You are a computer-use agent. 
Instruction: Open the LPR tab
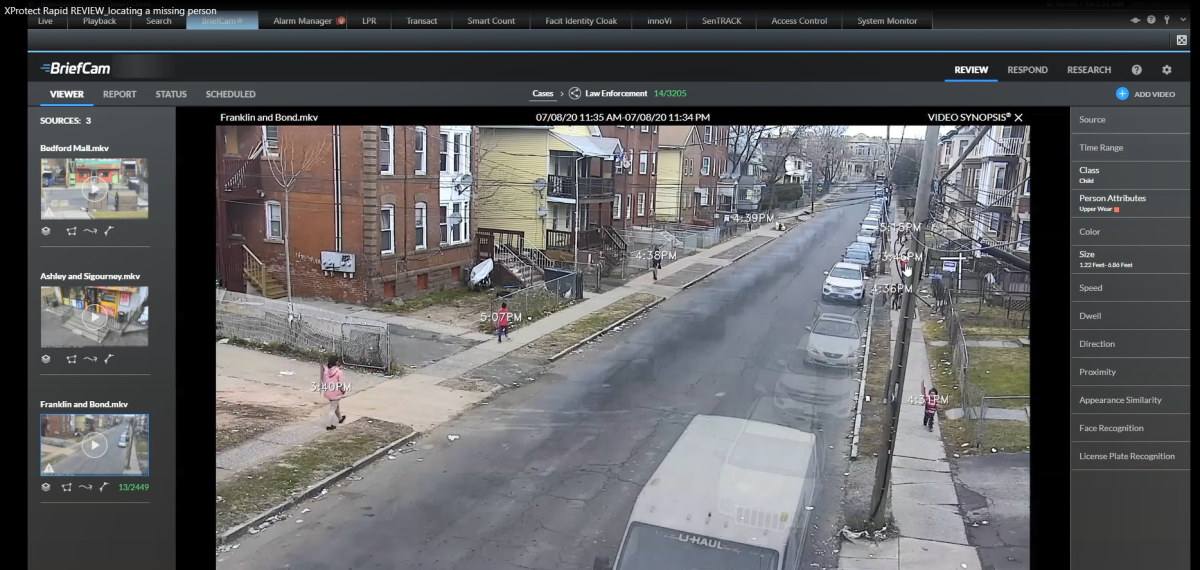click(369, 21)
